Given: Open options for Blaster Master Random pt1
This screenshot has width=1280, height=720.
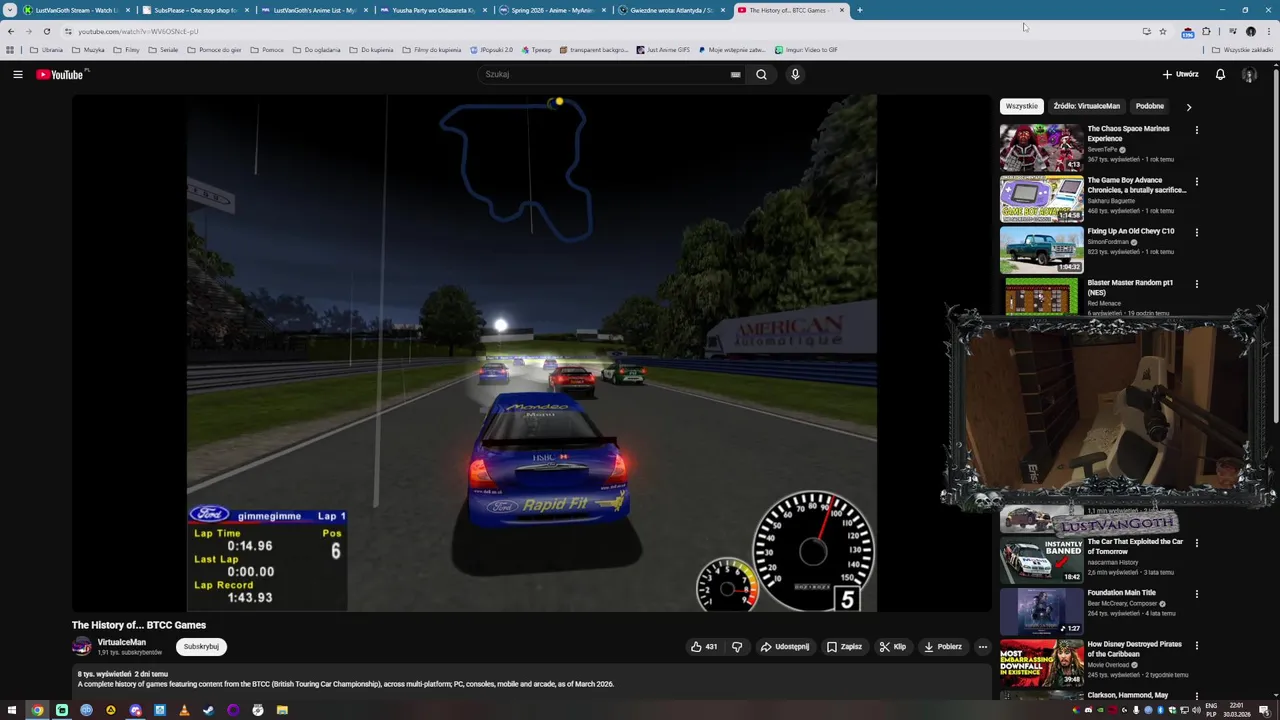Looking at the screenshot, I should pos(1196,284).
